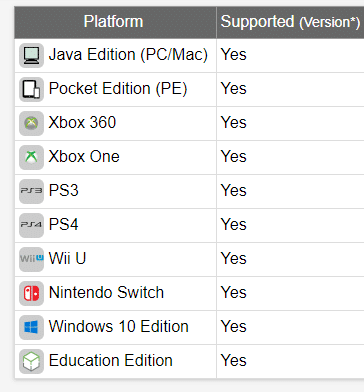
Task: Click the PS4 logo icon
Action: (x=31, y=225)
